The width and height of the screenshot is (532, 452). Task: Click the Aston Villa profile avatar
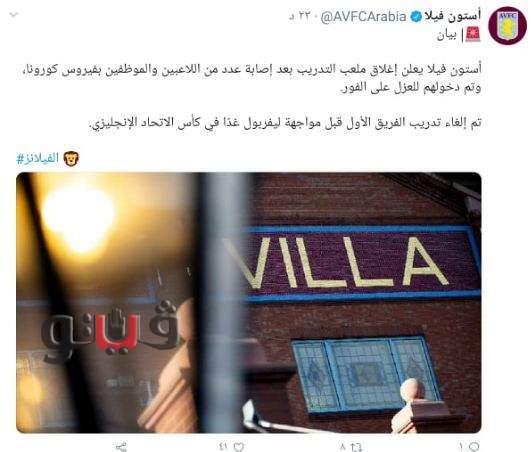click(x=508, y=25)
